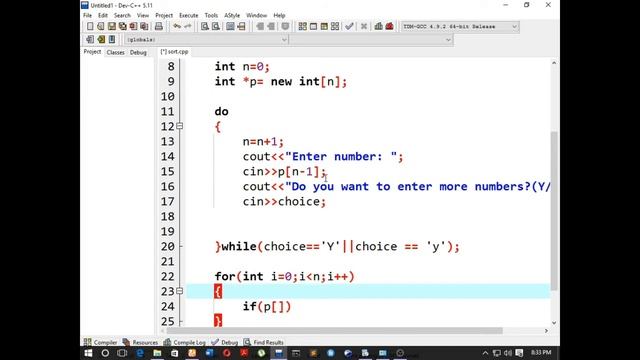Open Microsoft Edge from the taskbar
This screenshot has height=360, width=640.
(x=140, y=353)
